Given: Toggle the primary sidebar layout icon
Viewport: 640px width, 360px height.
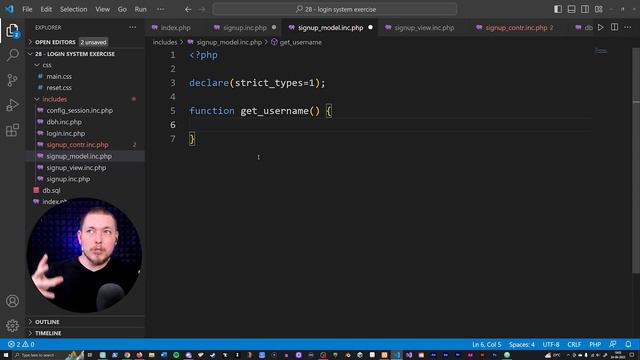Looking at the screenshot, I should pyautogui.click(x=558, y=9).
